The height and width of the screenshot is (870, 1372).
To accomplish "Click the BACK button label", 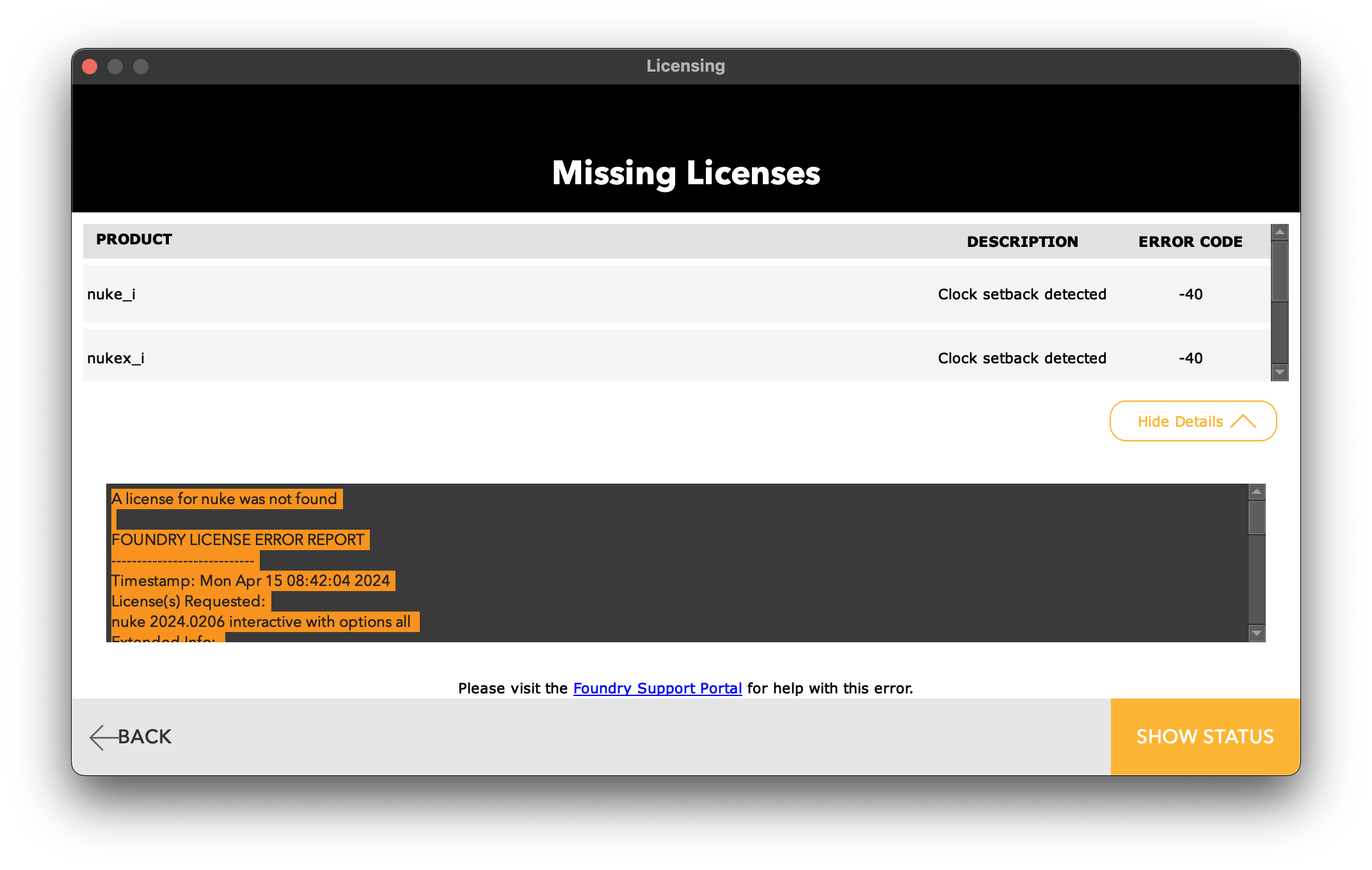I will click(x=145, y=737).
